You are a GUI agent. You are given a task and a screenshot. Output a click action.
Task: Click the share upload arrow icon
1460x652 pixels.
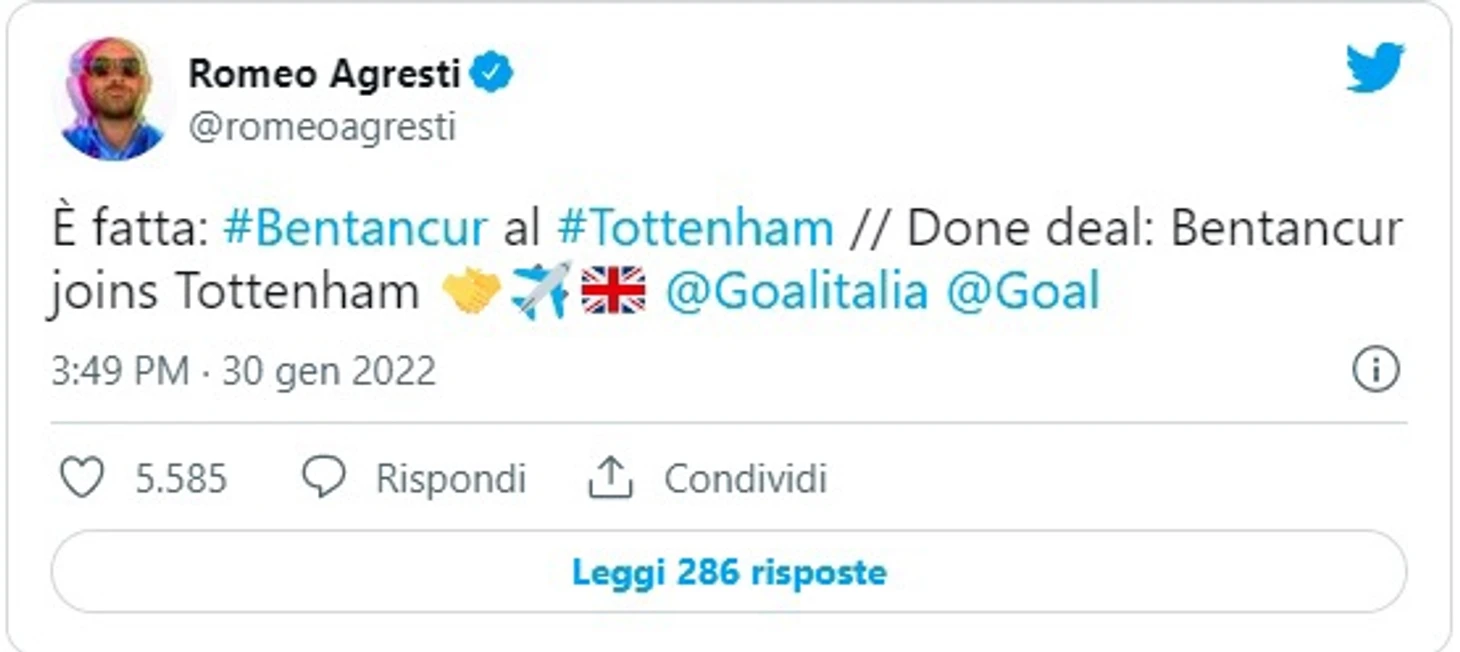point(610,478)
